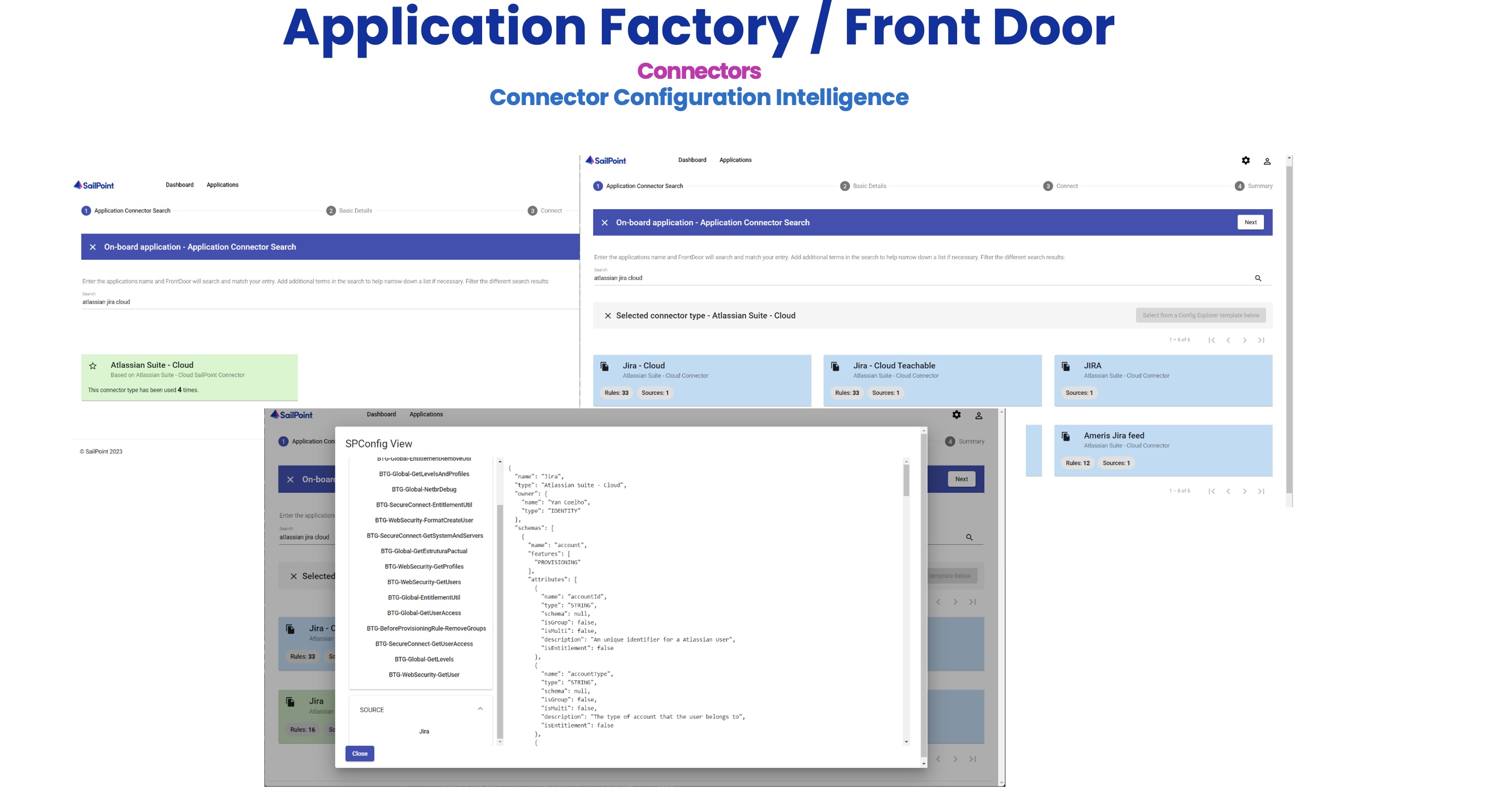This screenshot has width=1512, height=796.
Task: Click the copy icon on Jira - Cloud Teachable card
Action: click(835, 367)
